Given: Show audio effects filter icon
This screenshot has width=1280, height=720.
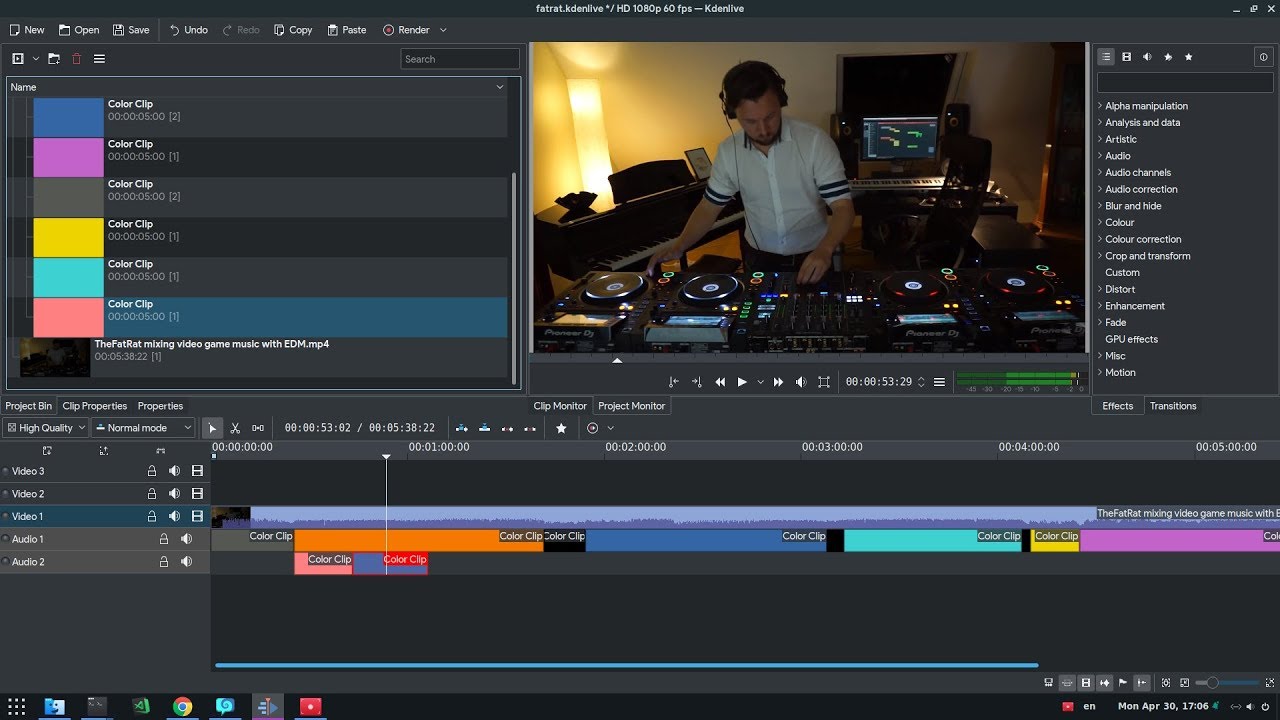Looking at the screenshot, I should coord(1147,57).
